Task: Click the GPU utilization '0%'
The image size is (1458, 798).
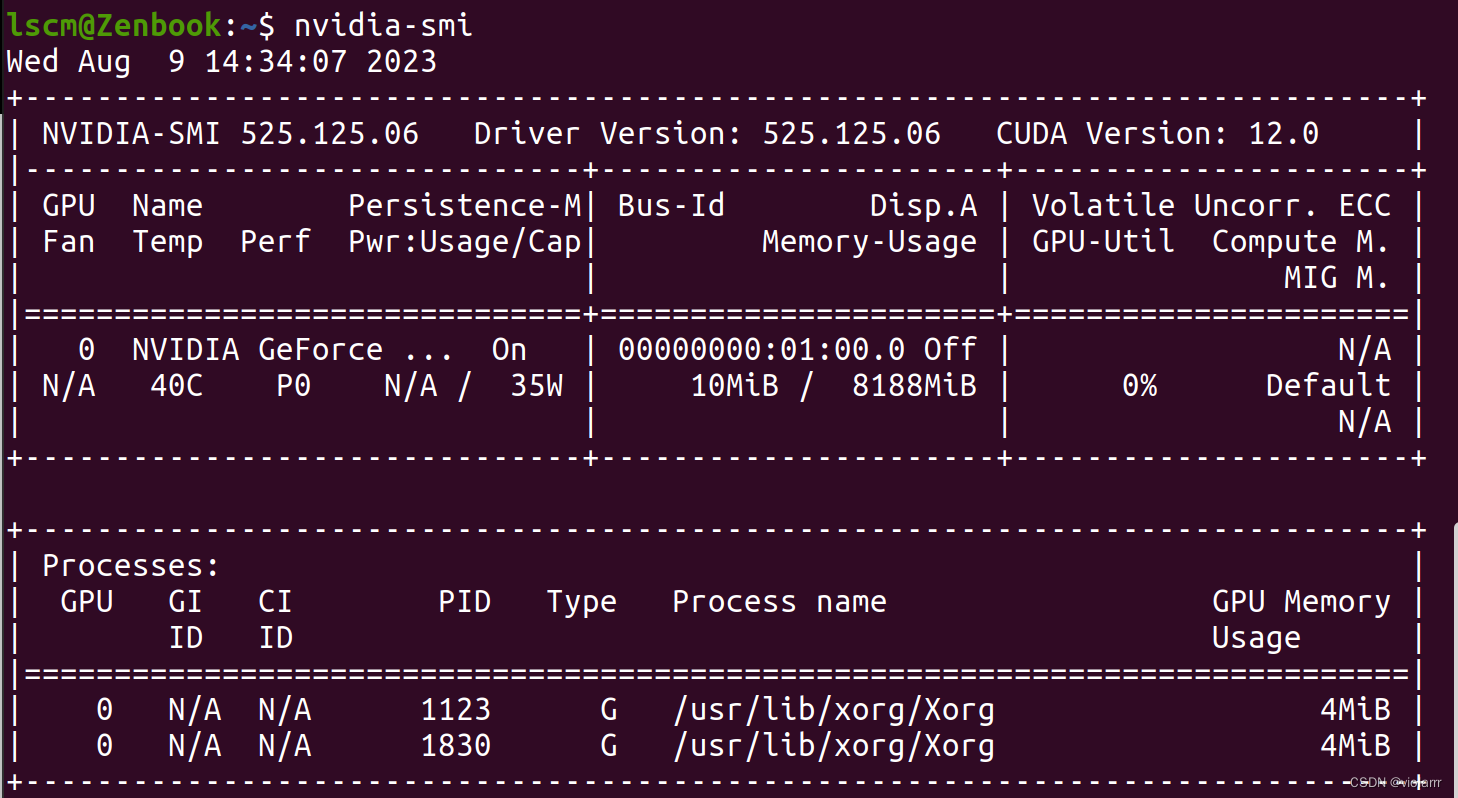Action: tap(1139, 386)
